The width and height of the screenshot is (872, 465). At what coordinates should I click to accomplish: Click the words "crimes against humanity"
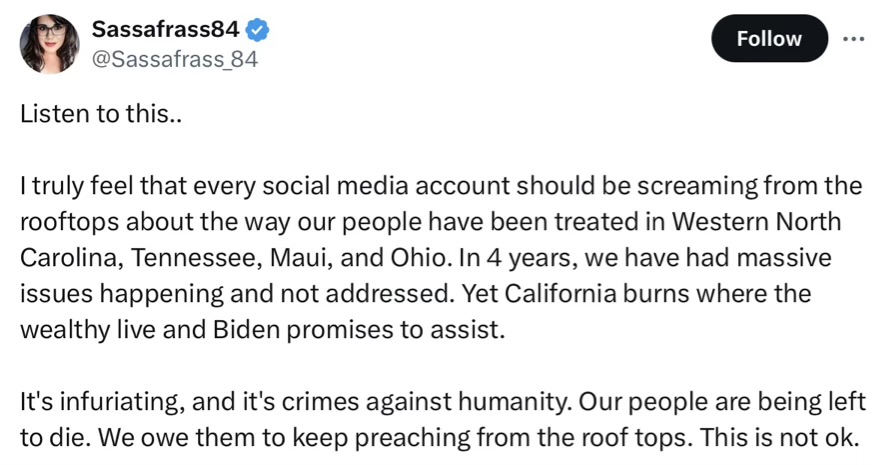pyautogui.click(x=380, y=402)
